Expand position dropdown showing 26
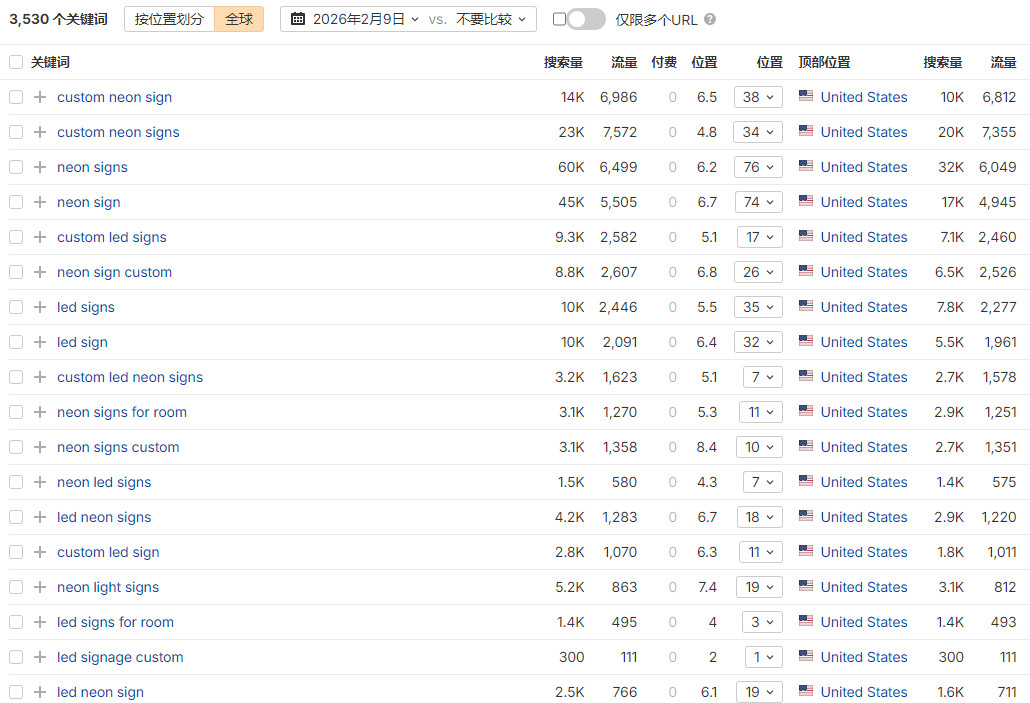Screen dimensions: 1030x703 point(758,272)
